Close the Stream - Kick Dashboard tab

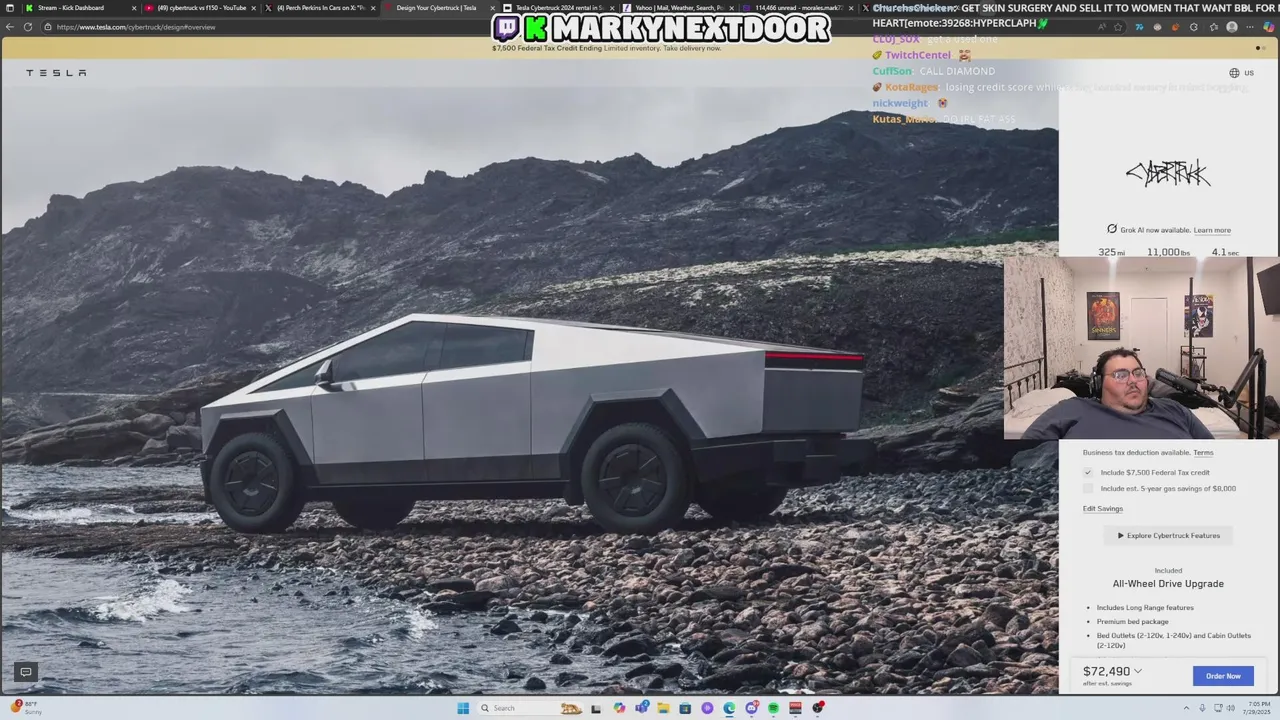[134, 8]
